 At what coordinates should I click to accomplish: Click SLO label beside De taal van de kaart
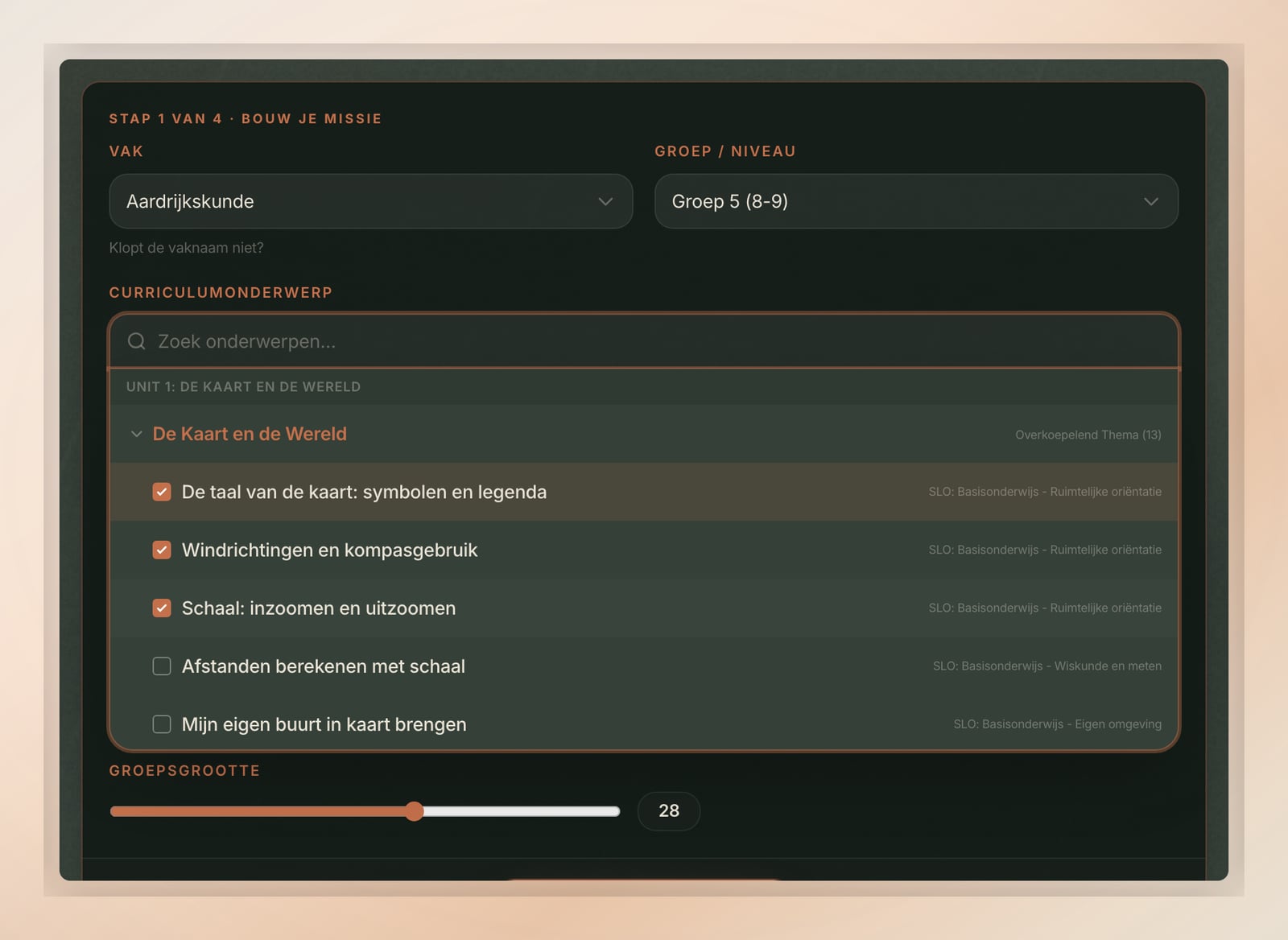tap(1045, 492)
